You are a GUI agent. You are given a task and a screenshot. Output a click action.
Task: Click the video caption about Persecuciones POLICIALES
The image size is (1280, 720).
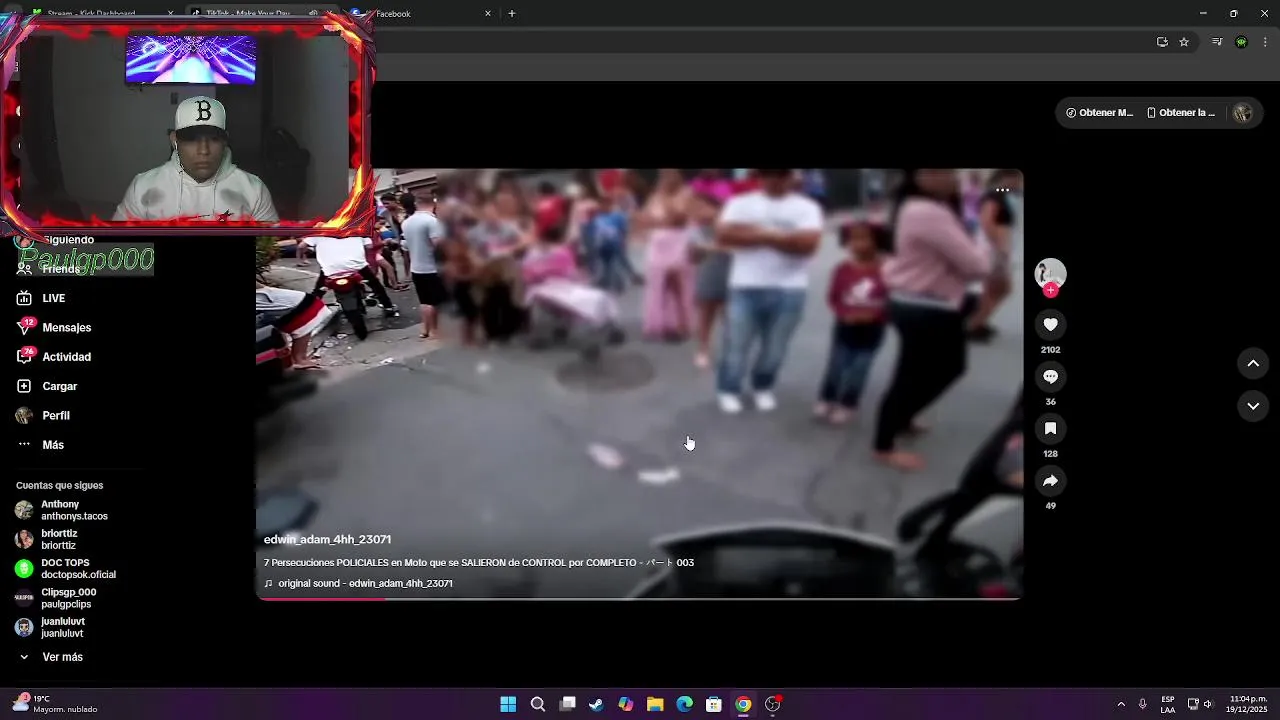(x=479, y=562)
